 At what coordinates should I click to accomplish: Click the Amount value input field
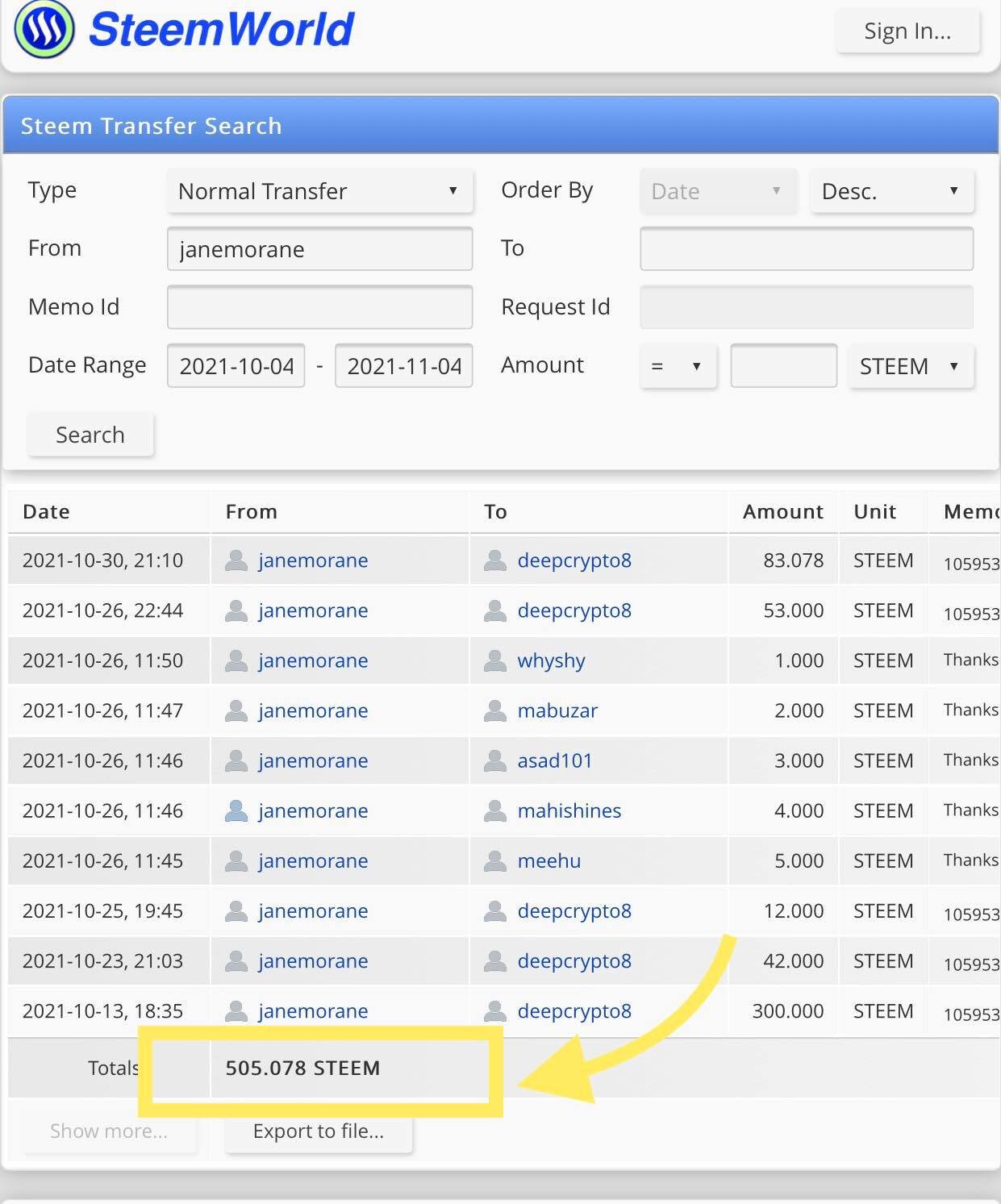[784, 365]
